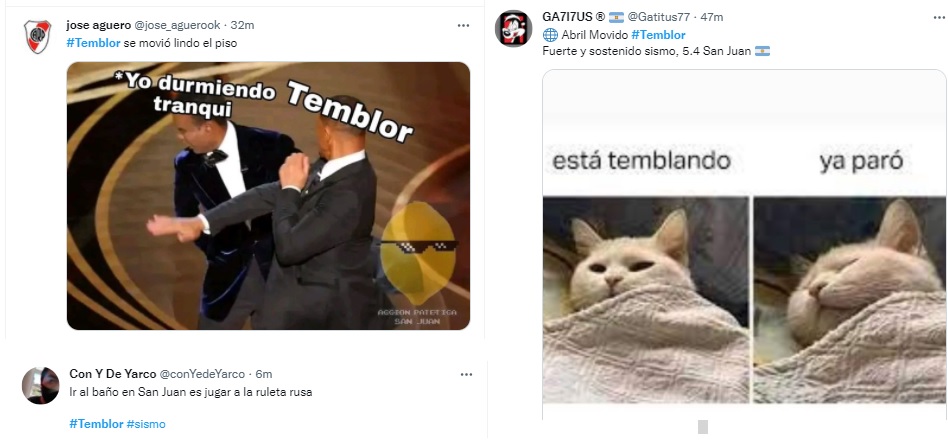Viewport: 948px width, 446px height.
Task: Open GA7I7US profile avatar
Action: click(x=513, y=28)
